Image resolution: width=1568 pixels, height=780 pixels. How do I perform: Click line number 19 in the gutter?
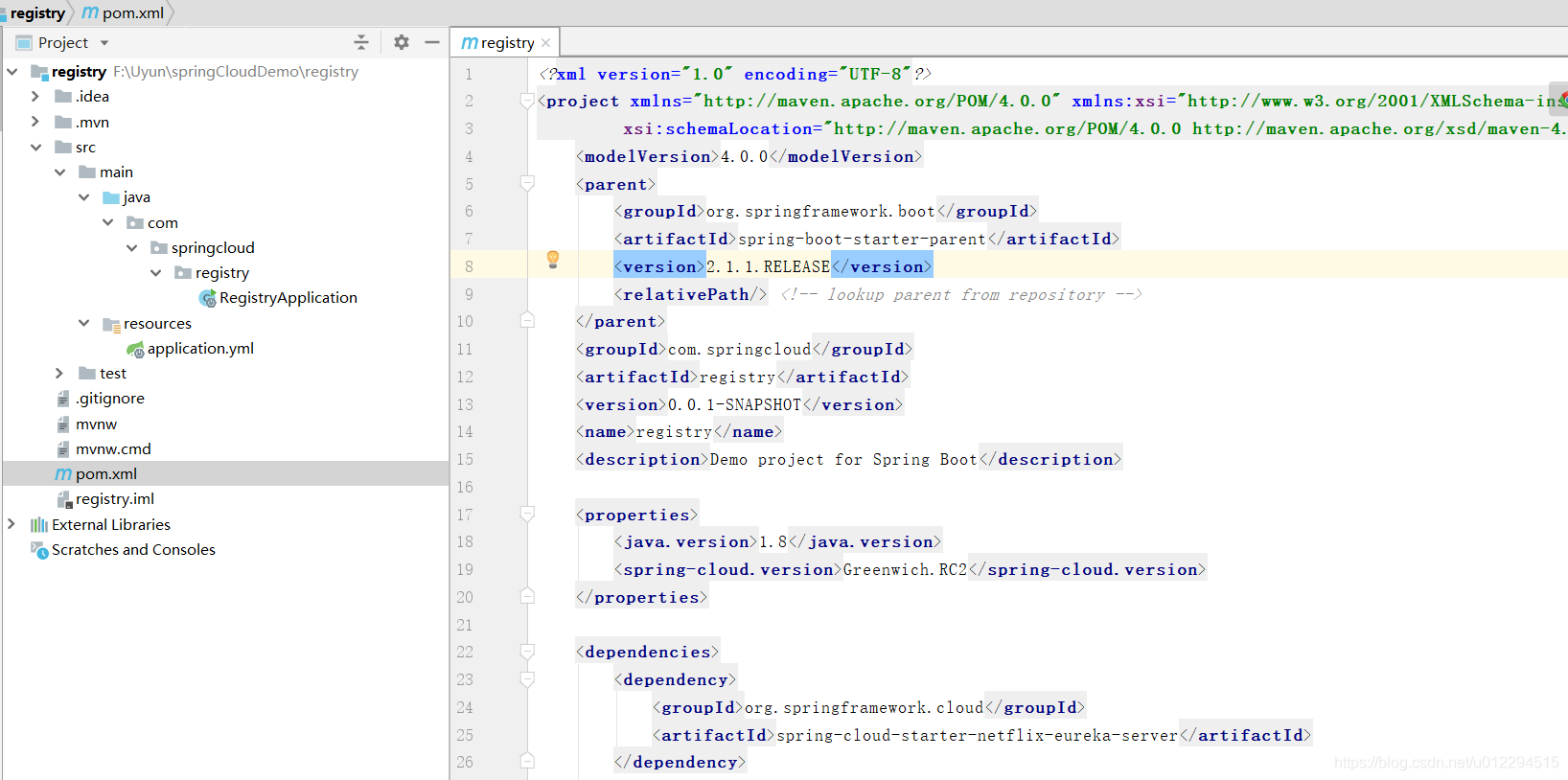(x=465, y=569)
